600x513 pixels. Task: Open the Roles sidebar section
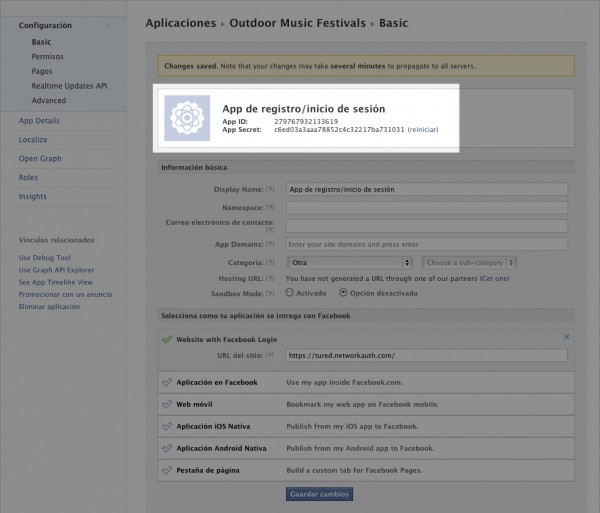28,177
